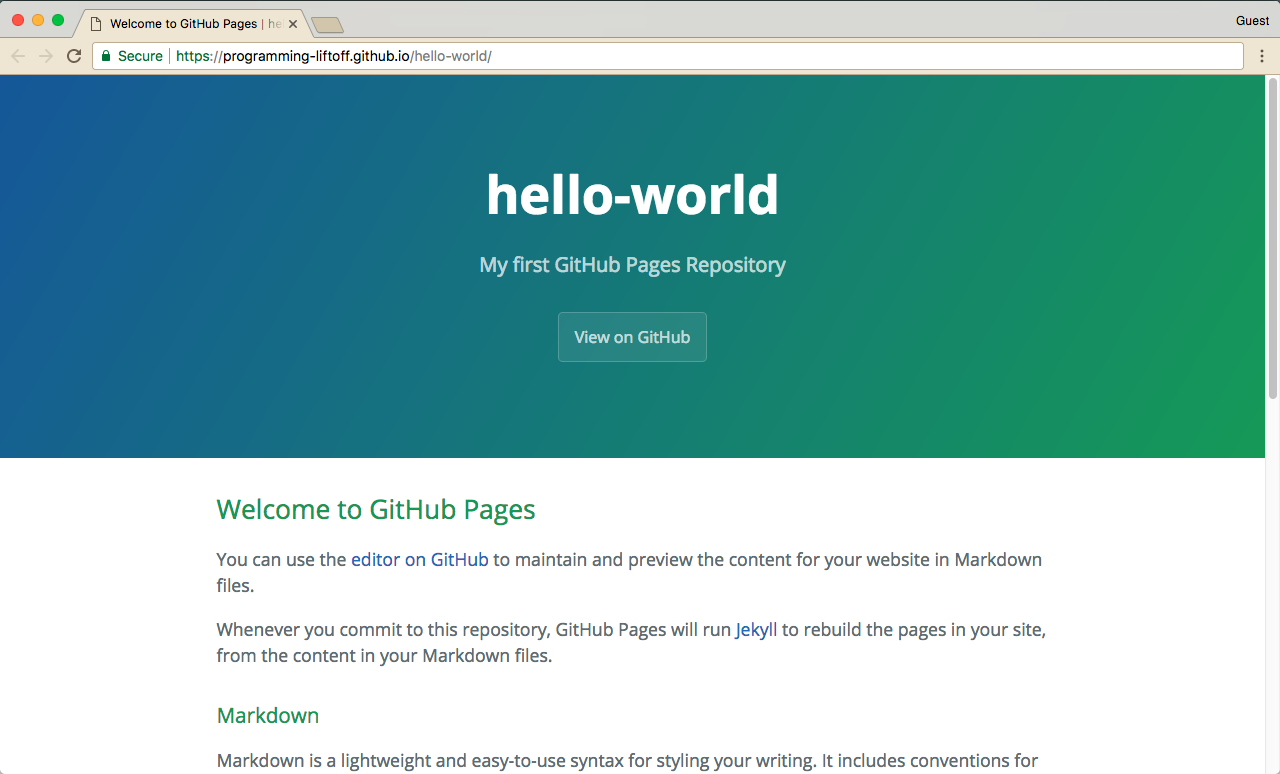Click the browser forward arrow
The width and height of the screenshot is (1280, 774).
click(46, 56)
